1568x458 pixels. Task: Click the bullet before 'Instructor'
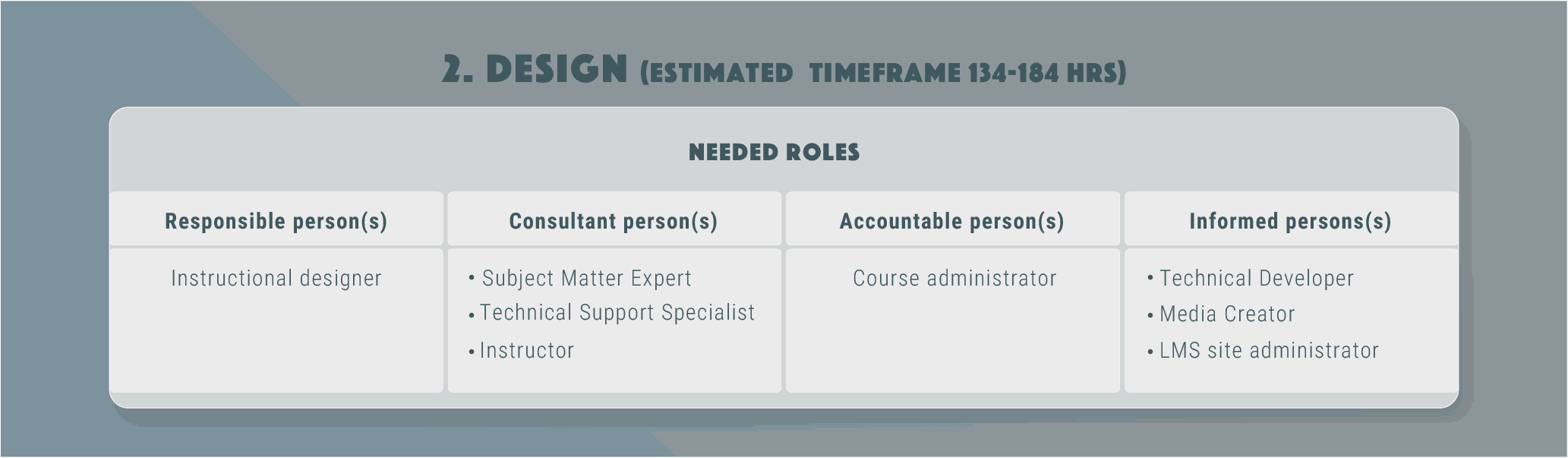tap(472, 352)
